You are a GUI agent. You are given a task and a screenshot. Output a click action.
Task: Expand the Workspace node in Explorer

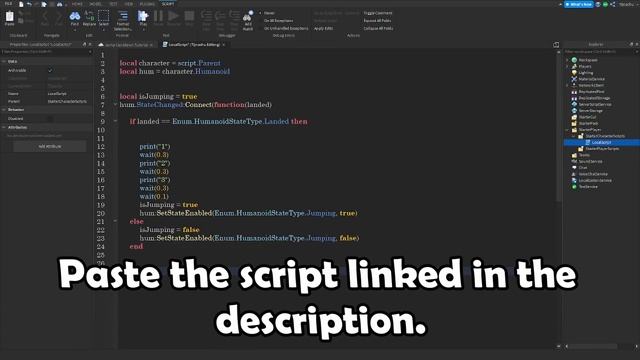pos(567,60)
